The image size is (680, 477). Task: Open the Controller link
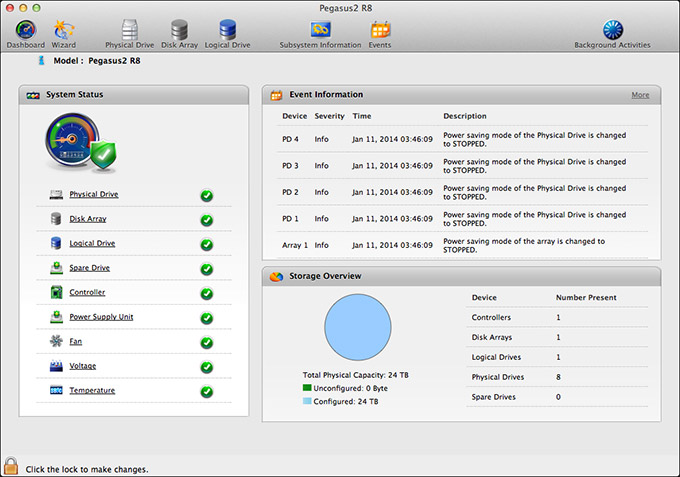click(87, 292)
